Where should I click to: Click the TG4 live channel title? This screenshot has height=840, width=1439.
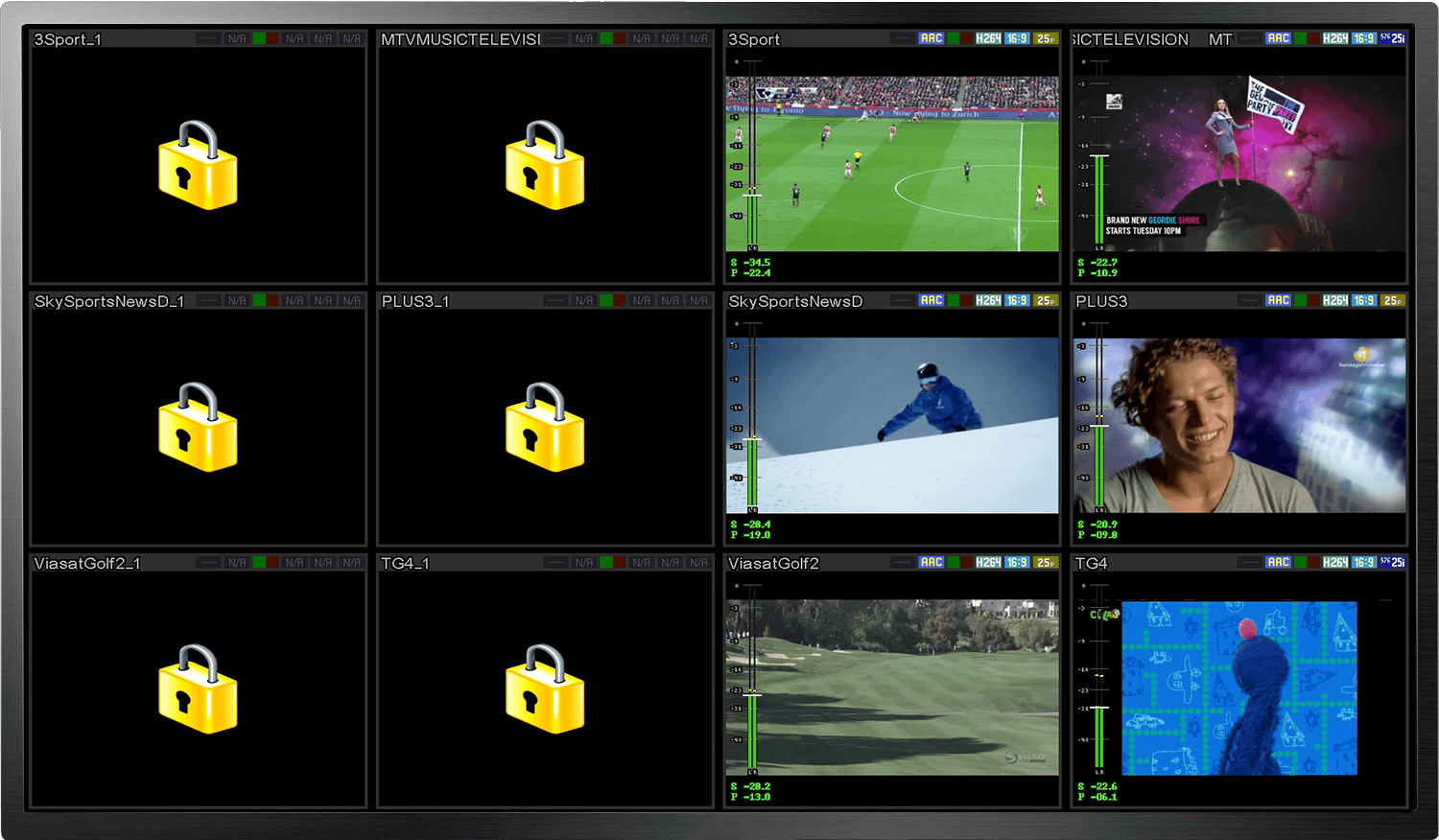[1092, 563]
